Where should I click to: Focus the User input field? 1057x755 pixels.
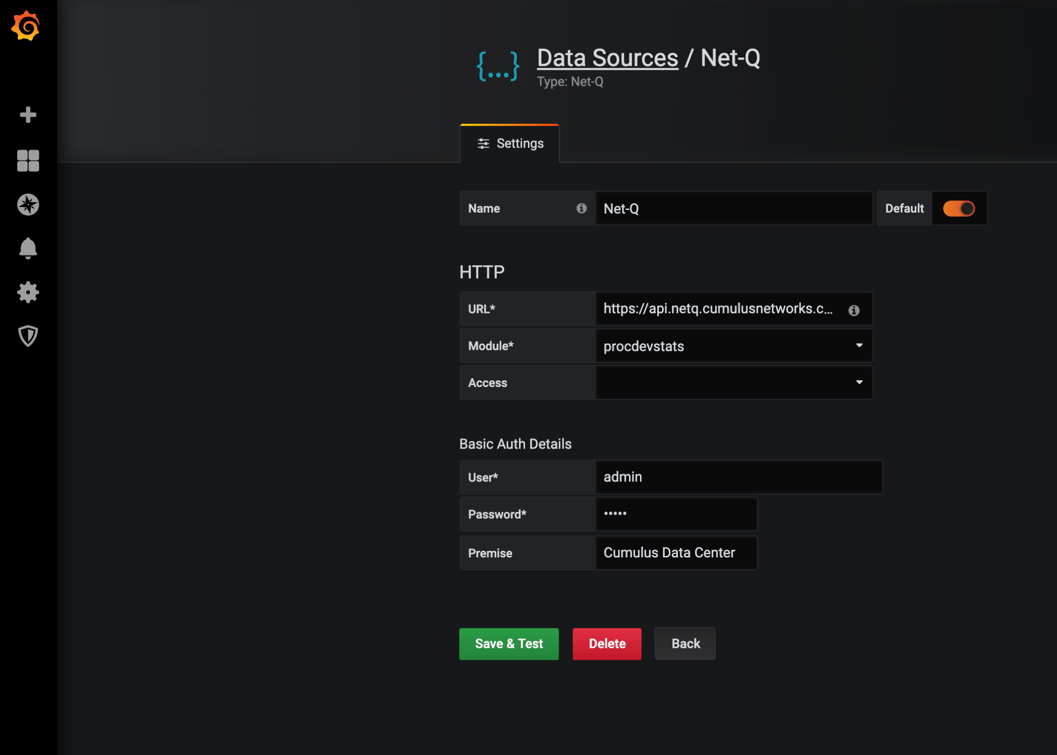[738, 477]
